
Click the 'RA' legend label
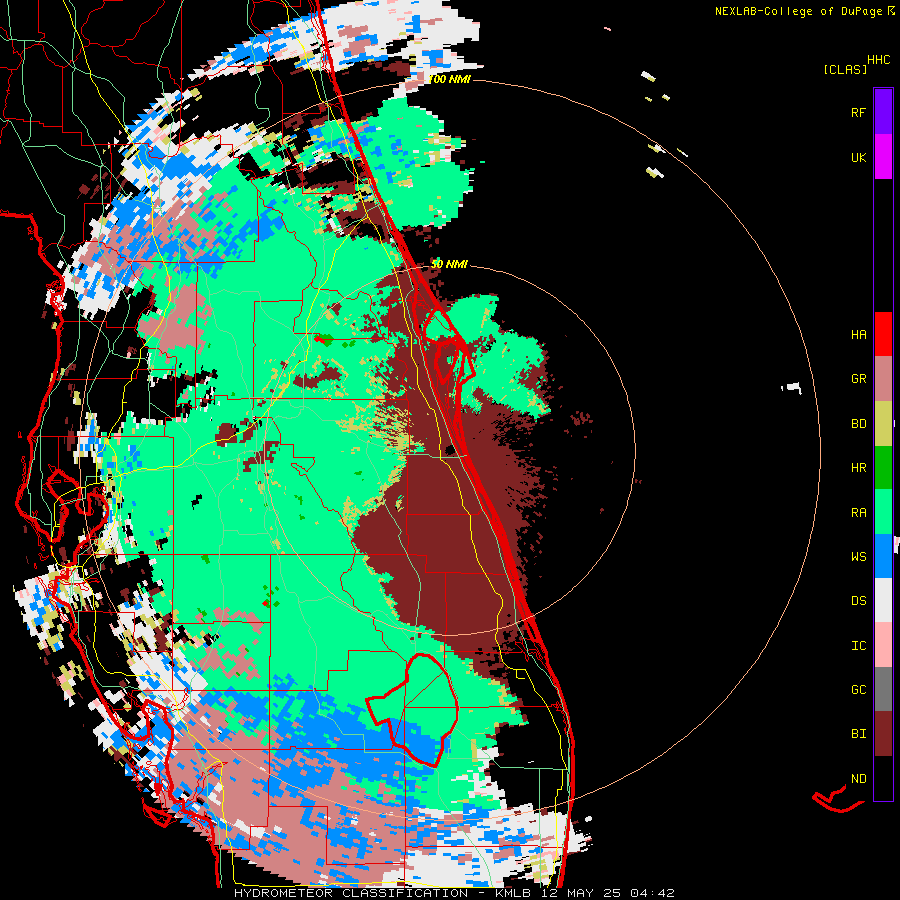click(858, 513)
